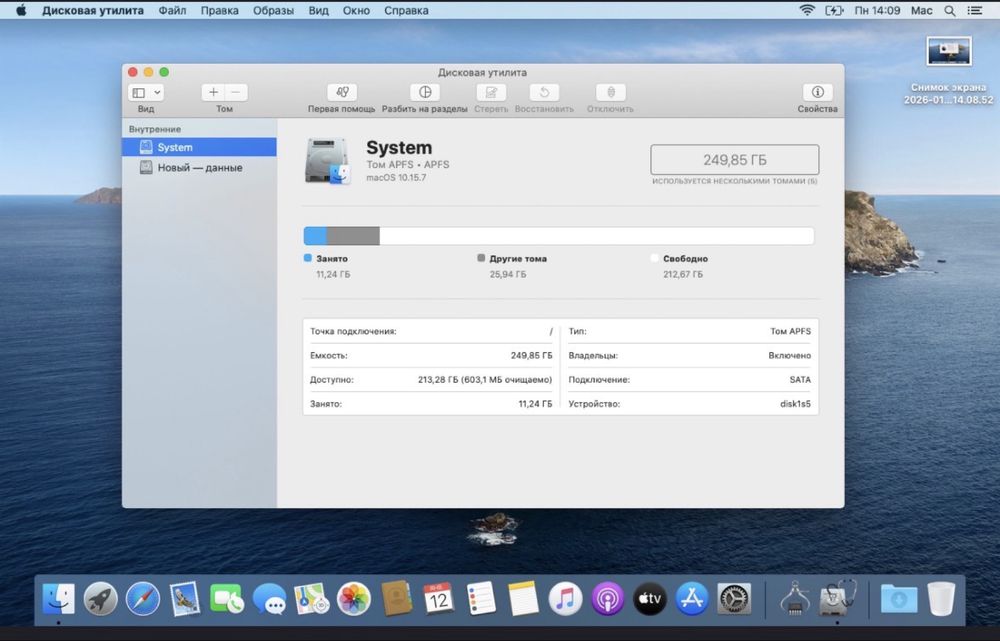1000x641 pixels.
Task: Launch Safari from the Dock
Action: click(143, 599)
